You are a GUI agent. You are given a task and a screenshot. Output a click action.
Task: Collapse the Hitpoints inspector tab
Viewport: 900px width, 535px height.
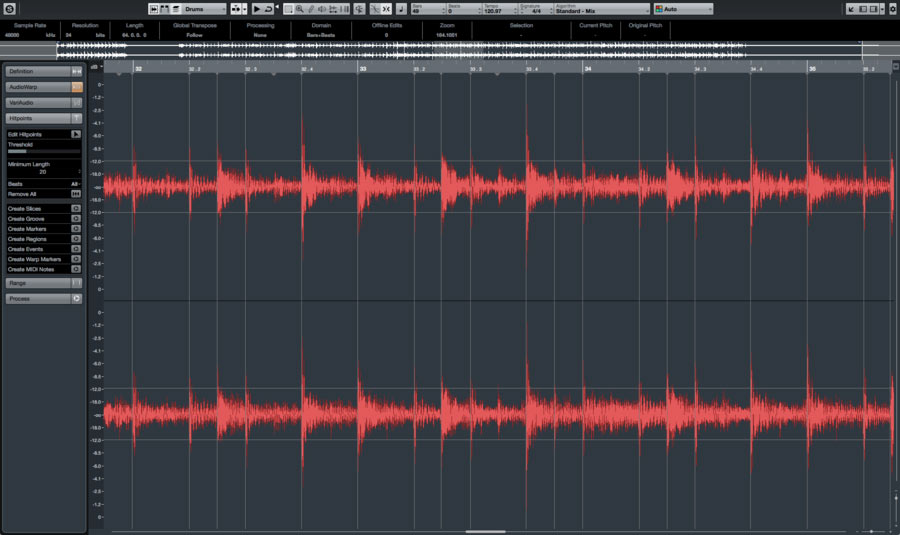pyautogui.click(x=38, y=118)
